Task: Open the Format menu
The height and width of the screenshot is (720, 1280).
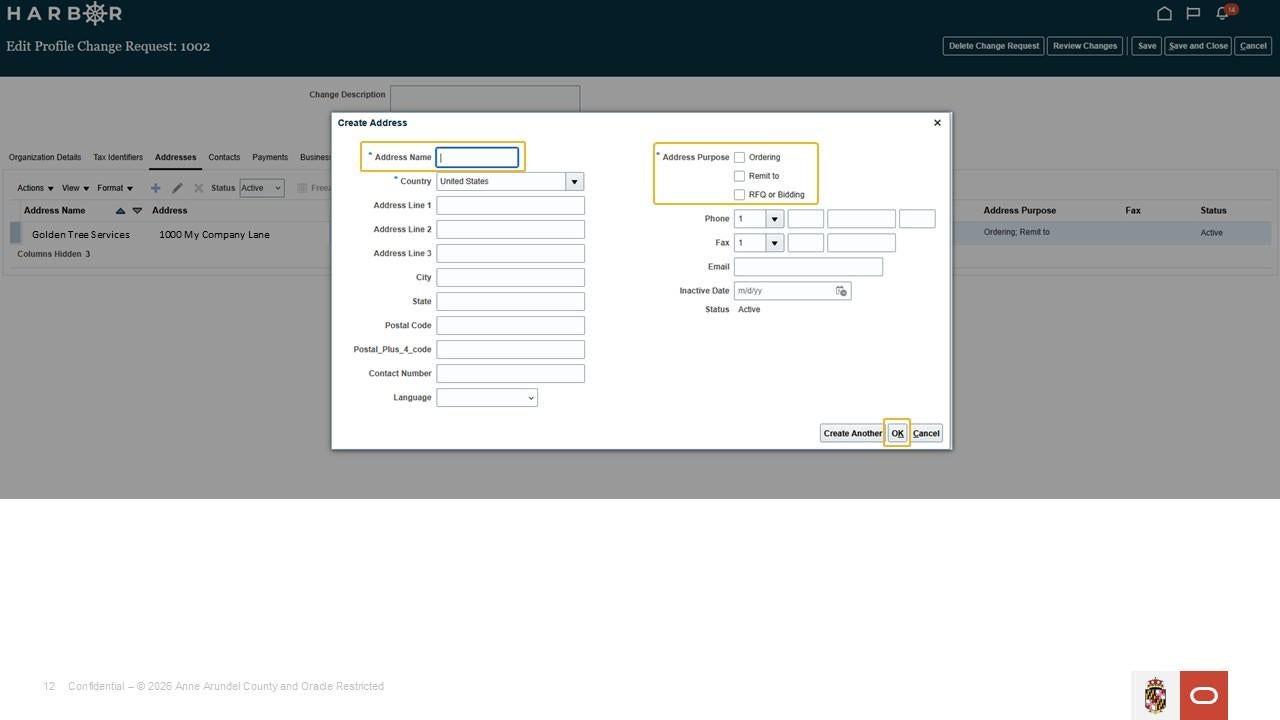Action: click(x=115, y=188)
